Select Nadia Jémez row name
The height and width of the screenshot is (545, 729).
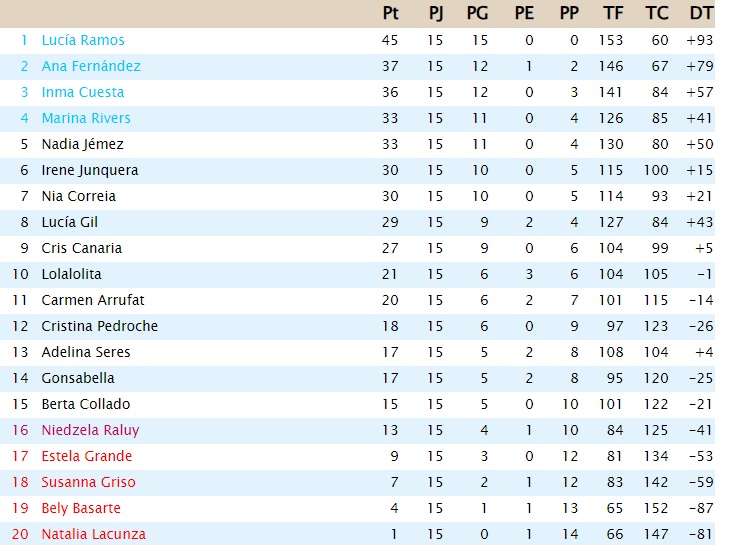[82, 145]
